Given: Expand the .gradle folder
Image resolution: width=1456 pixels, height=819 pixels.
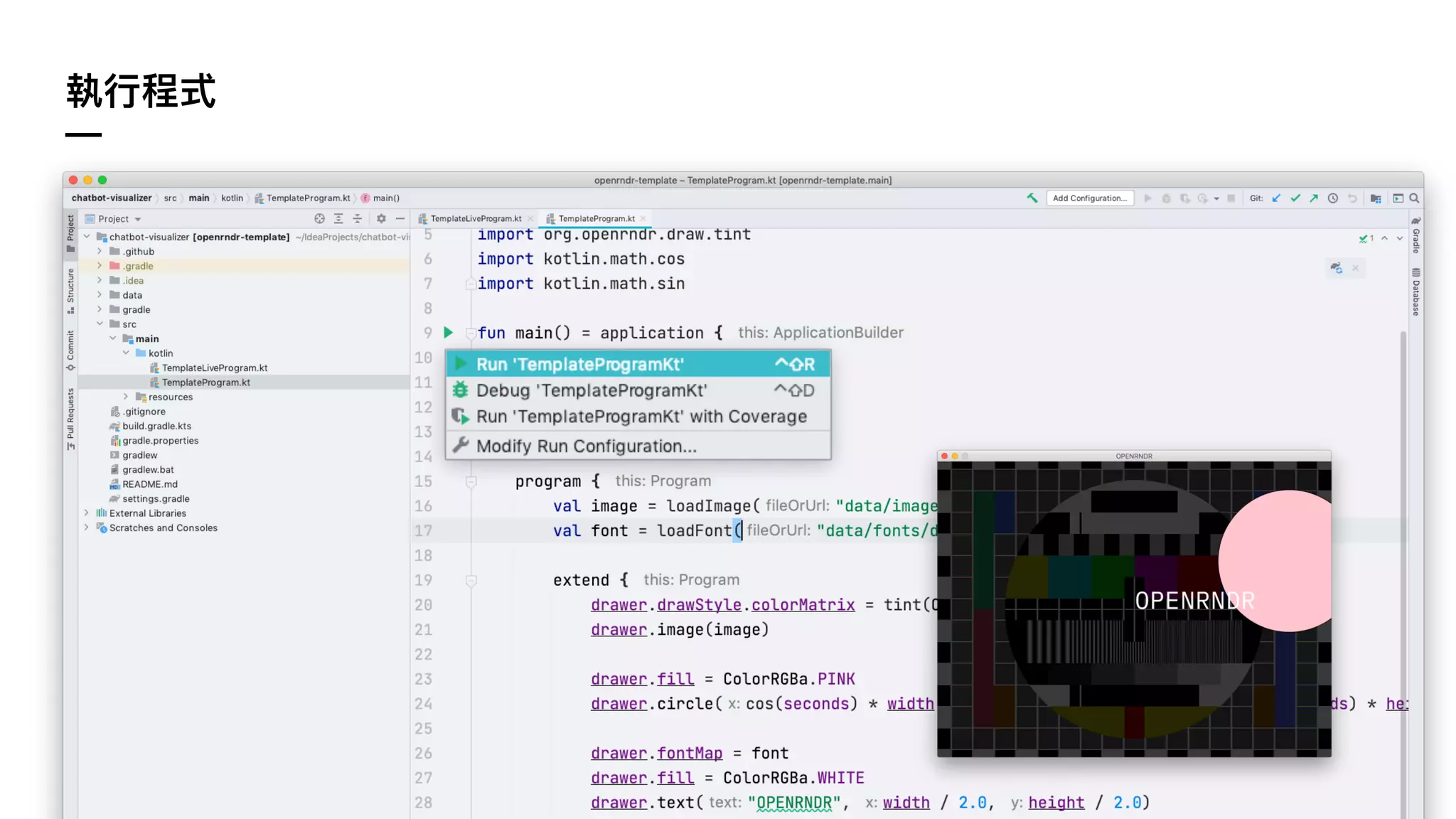Looking at the screenshot, I should (x=100, y=266).
